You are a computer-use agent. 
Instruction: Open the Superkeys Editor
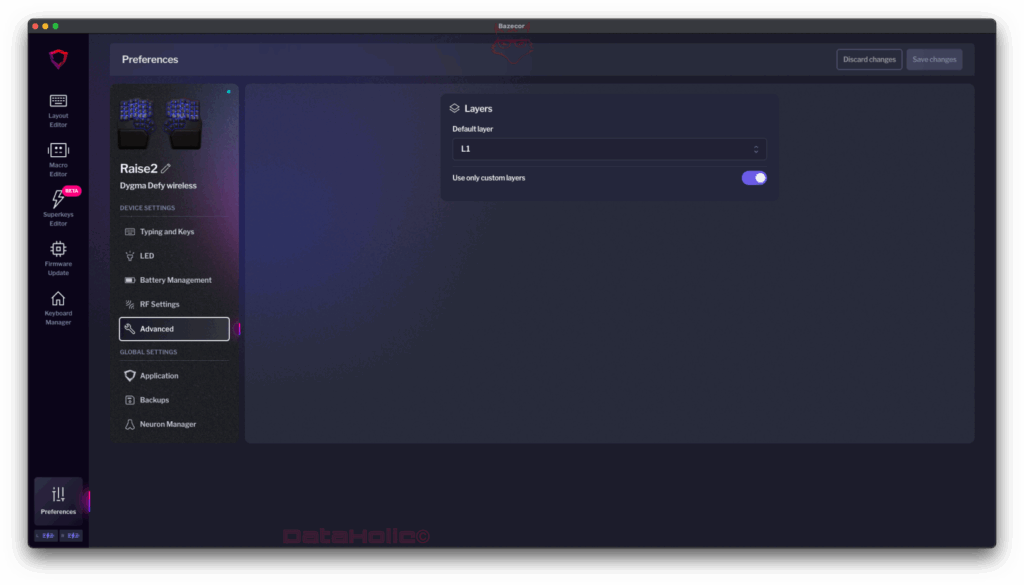click(x=58, y=208)
